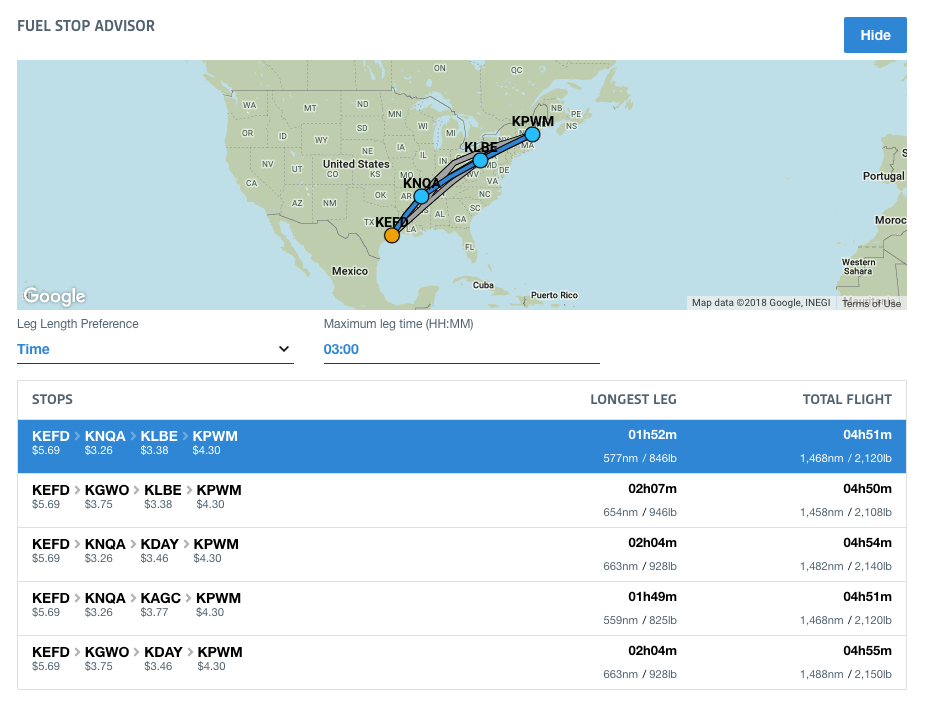
Task: Sort by Total Flight column header
Action: [846, 399]
